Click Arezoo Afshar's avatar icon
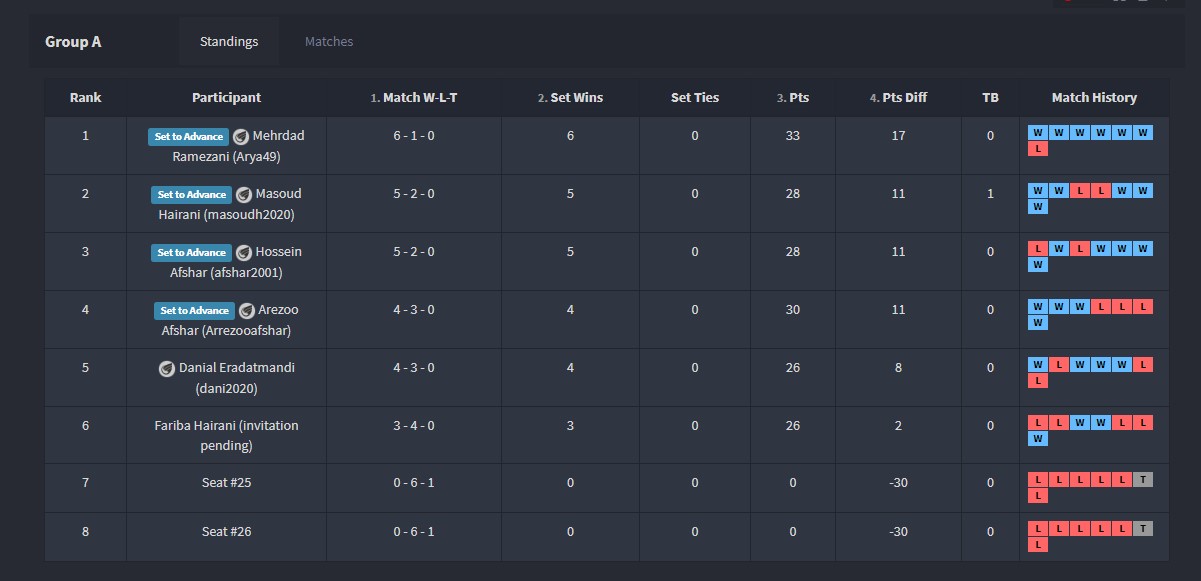This screenshot has height=581, width=1201. (246, 311)
